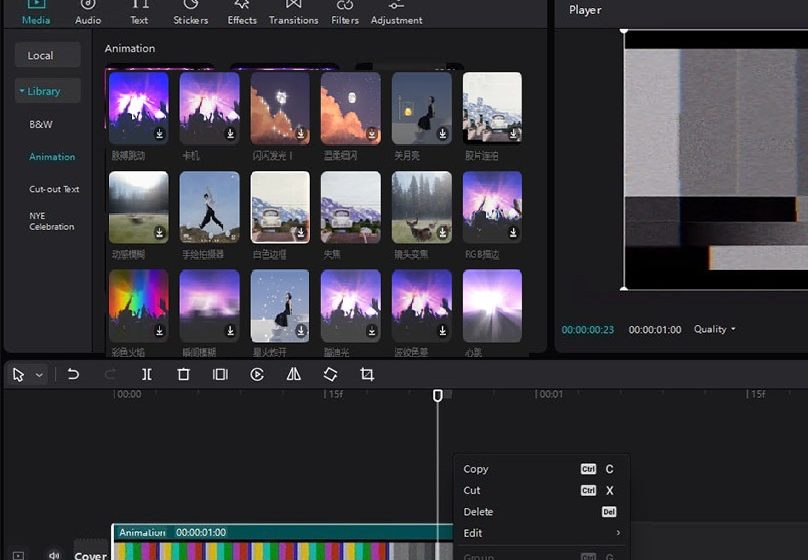Open the Quality dropdown in Player
This screenshot has height=560, width=808.
[714, 329]
